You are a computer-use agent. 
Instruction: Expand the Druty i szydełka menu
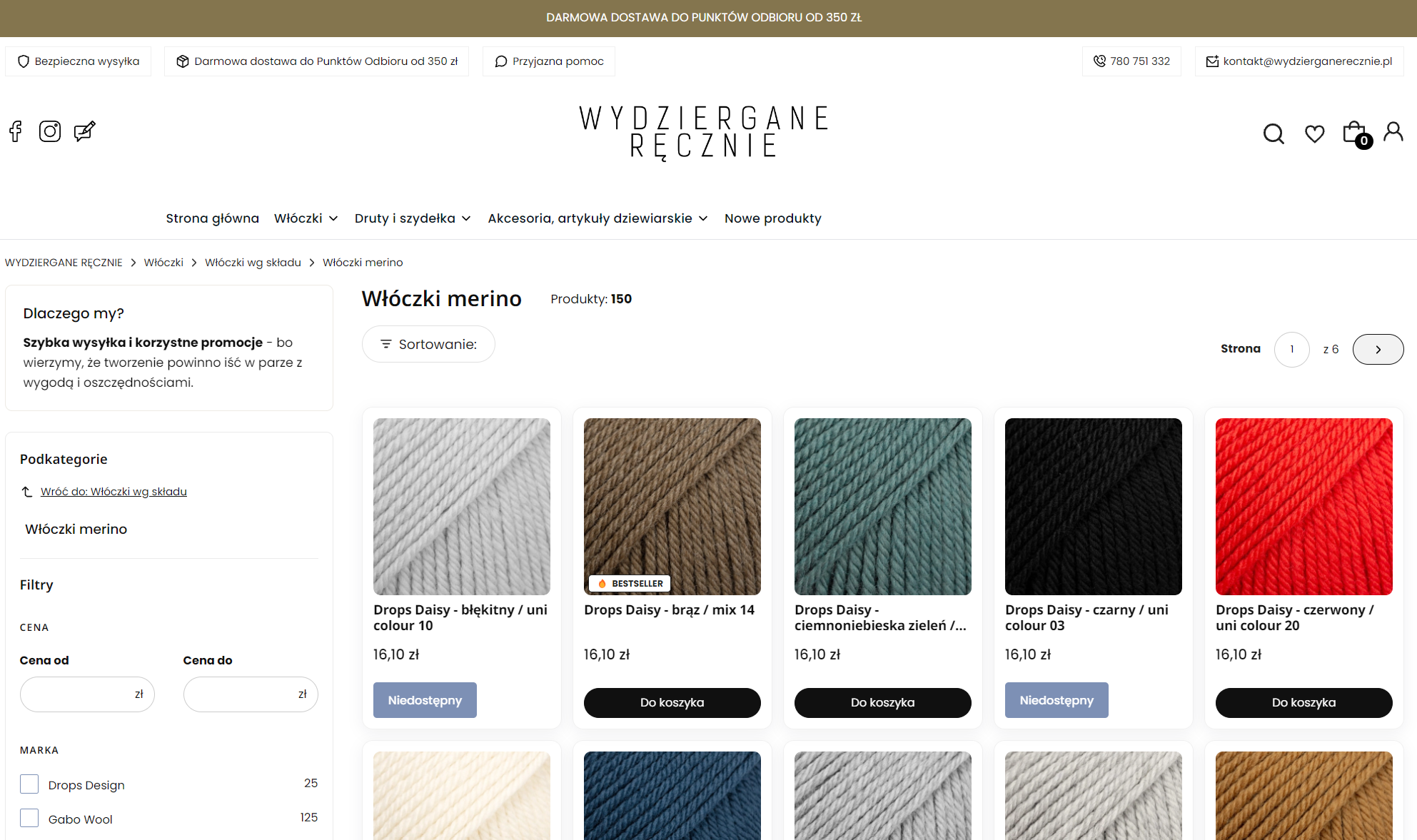pyautogui.click(x=413, y=218)
